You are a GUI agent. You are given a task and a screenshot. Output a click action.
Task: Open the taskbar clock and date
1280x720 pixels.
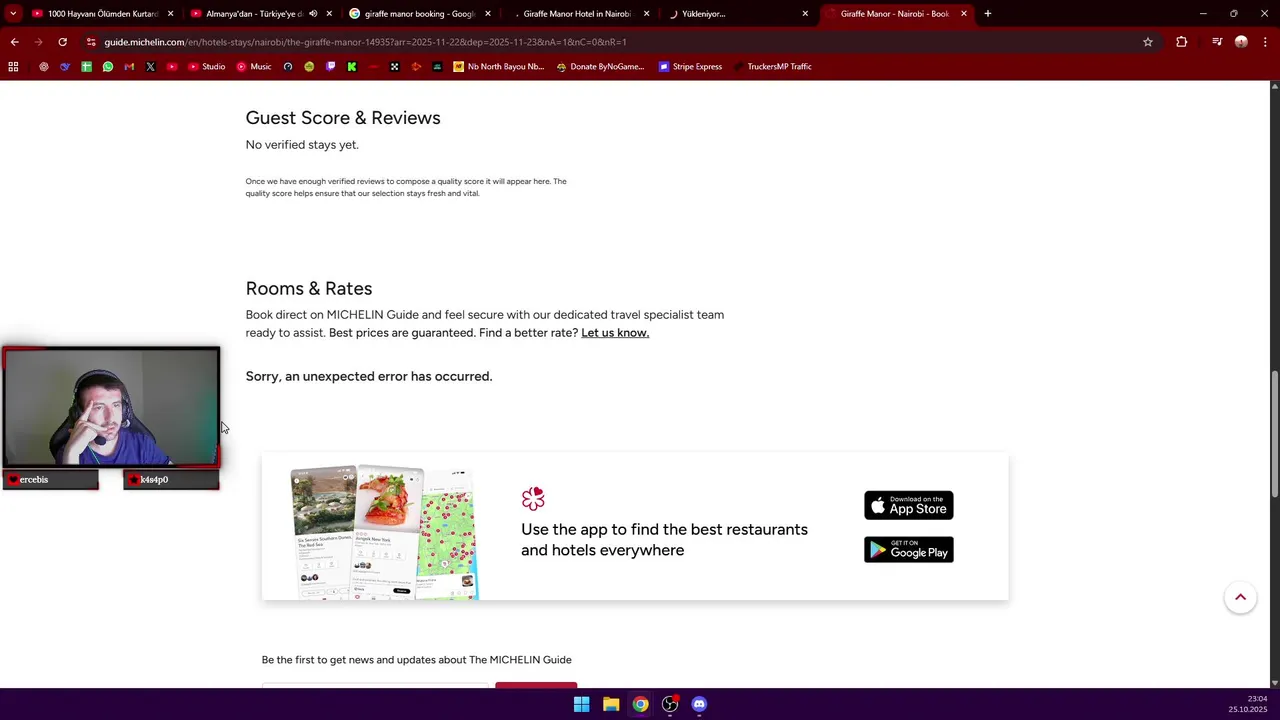click(1248, 704)
